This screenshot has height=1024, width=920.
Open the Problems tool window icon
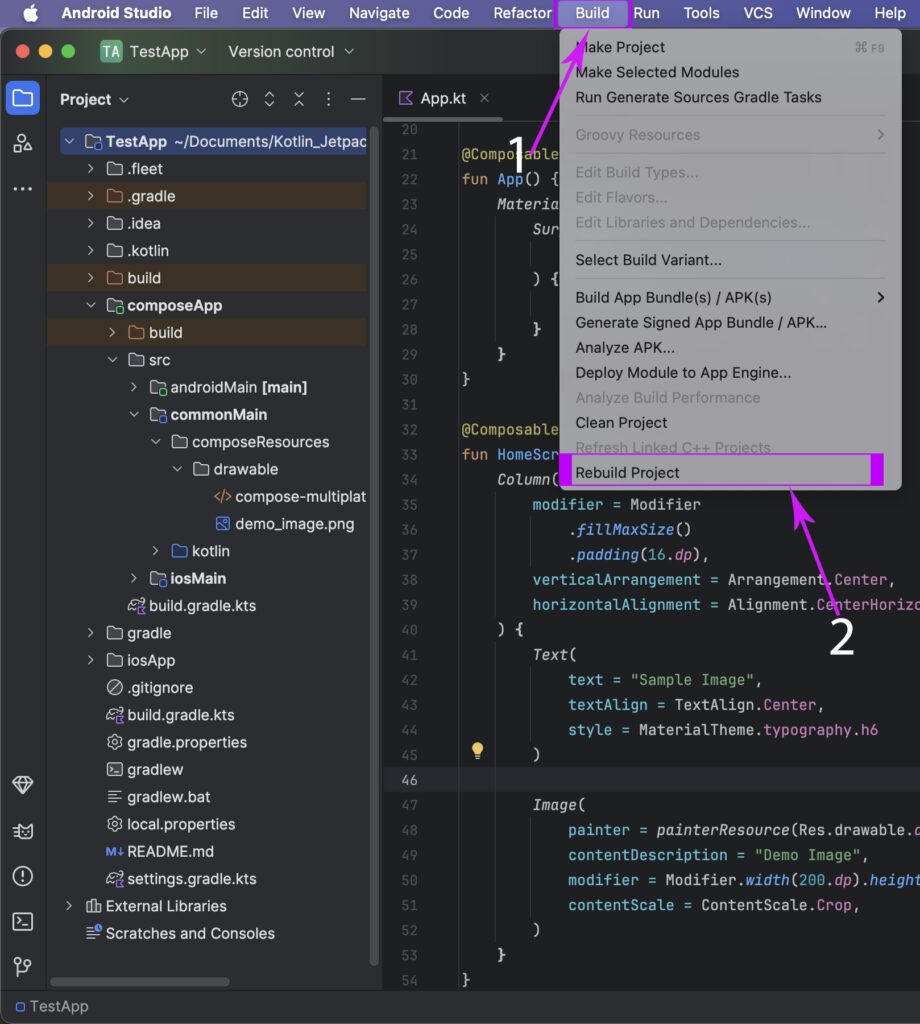pyautogui.click(x=22, y=876)
